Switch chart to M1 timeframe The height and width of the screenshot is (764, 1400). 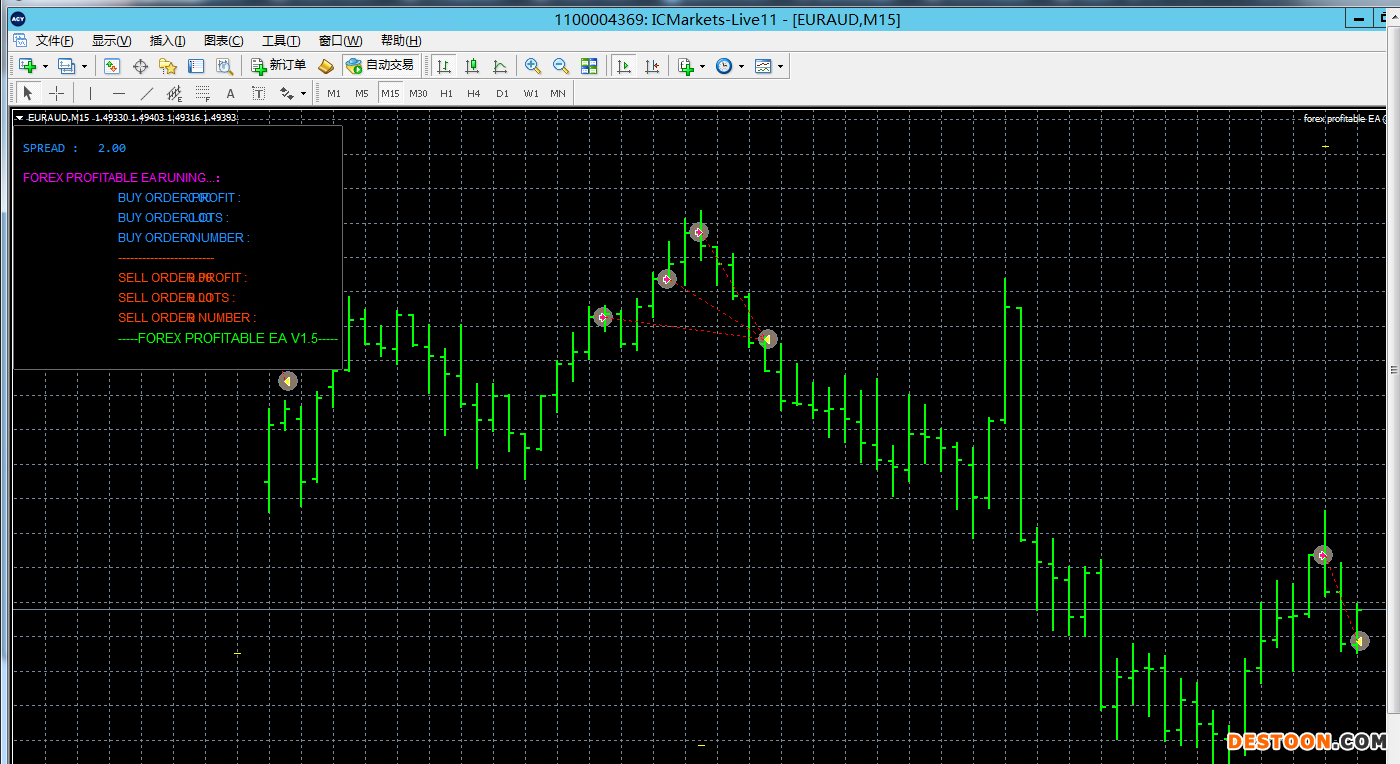coord(334,93)
